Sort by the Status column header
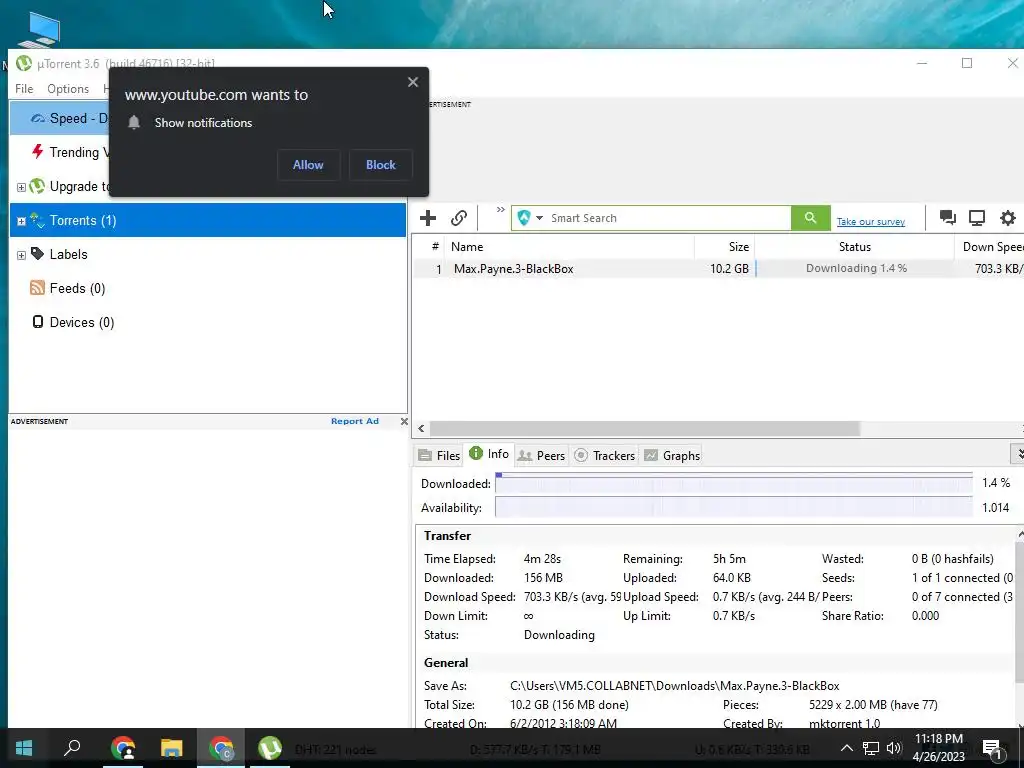The image size is (1024, 768). click(854, 247)
